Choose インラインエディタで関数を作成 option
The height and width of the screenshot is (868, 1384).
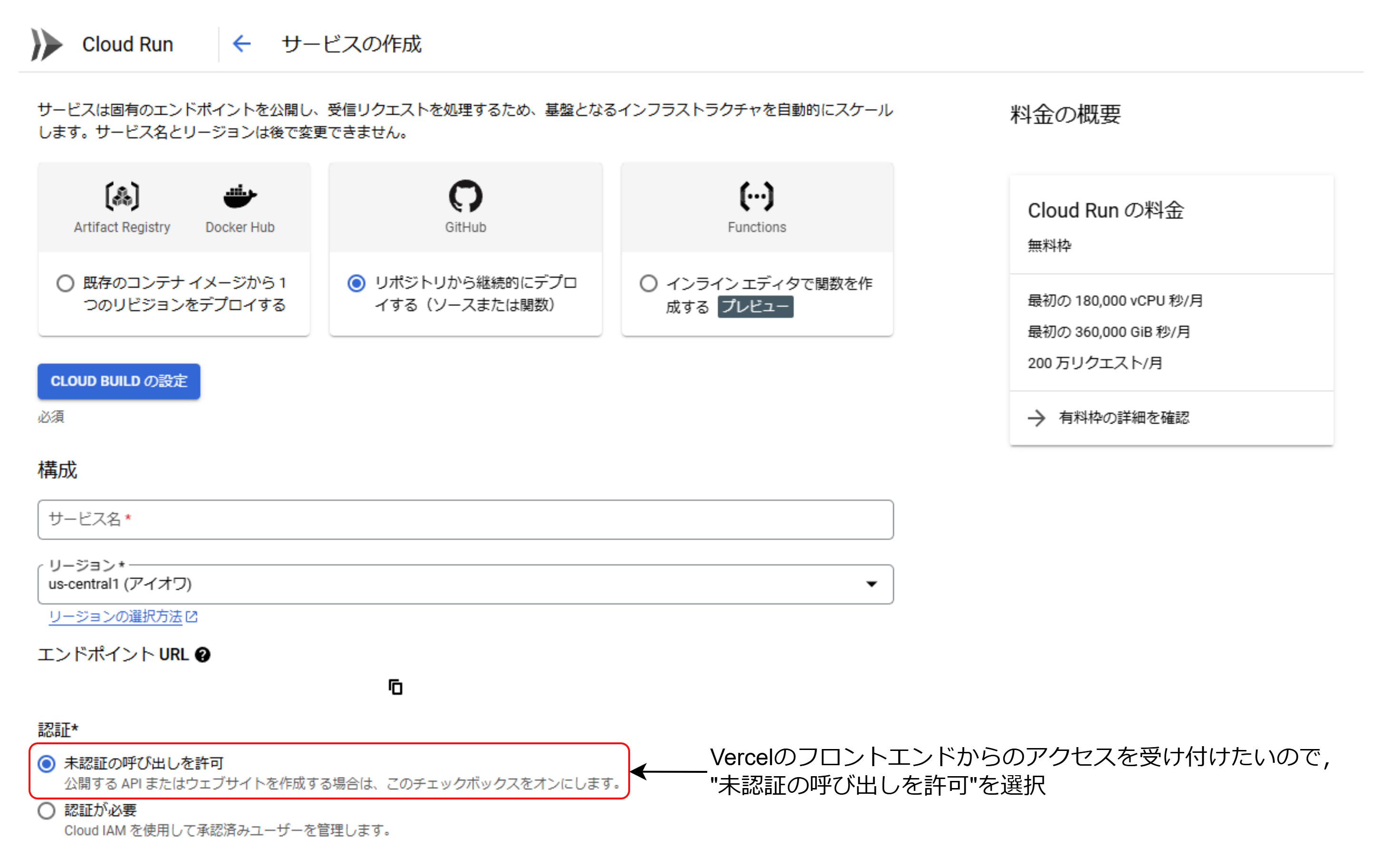[x=648, y=283]
